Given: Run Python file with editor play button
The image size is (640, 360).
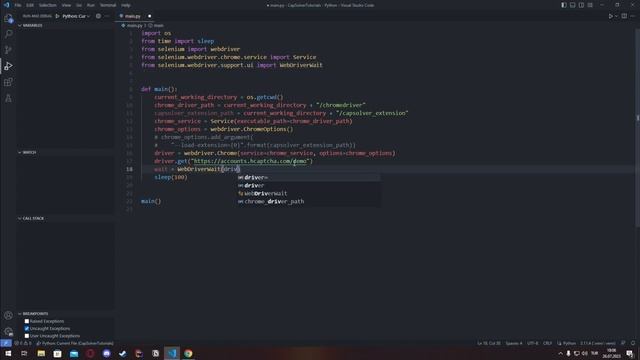Looking at the screenshot, I should [x=611, y=16].
